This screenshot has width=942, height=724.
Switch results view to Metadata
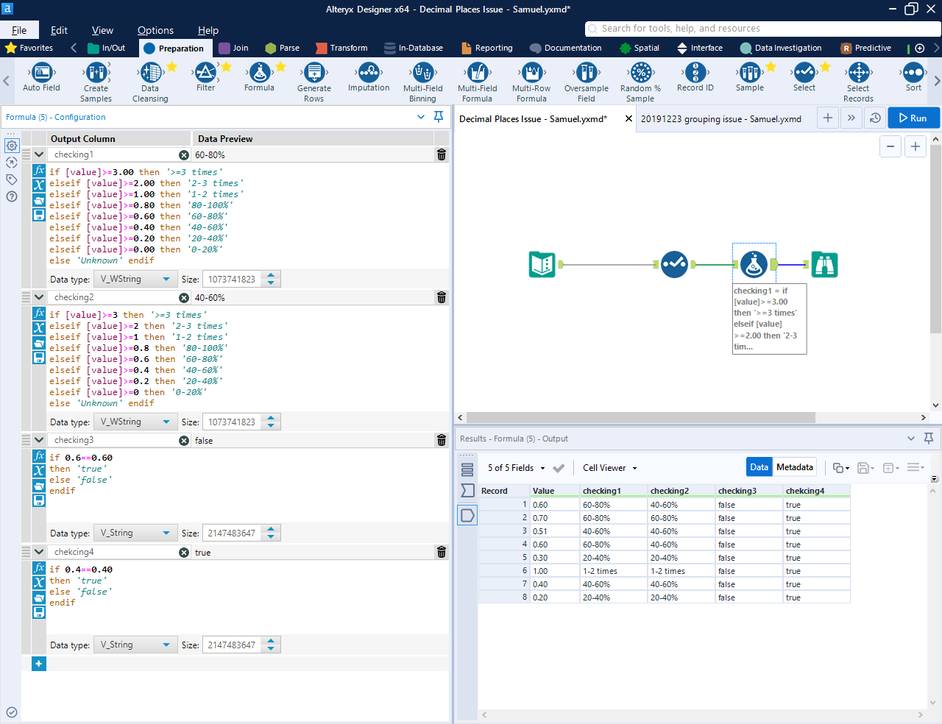click(x=795, y=467)
